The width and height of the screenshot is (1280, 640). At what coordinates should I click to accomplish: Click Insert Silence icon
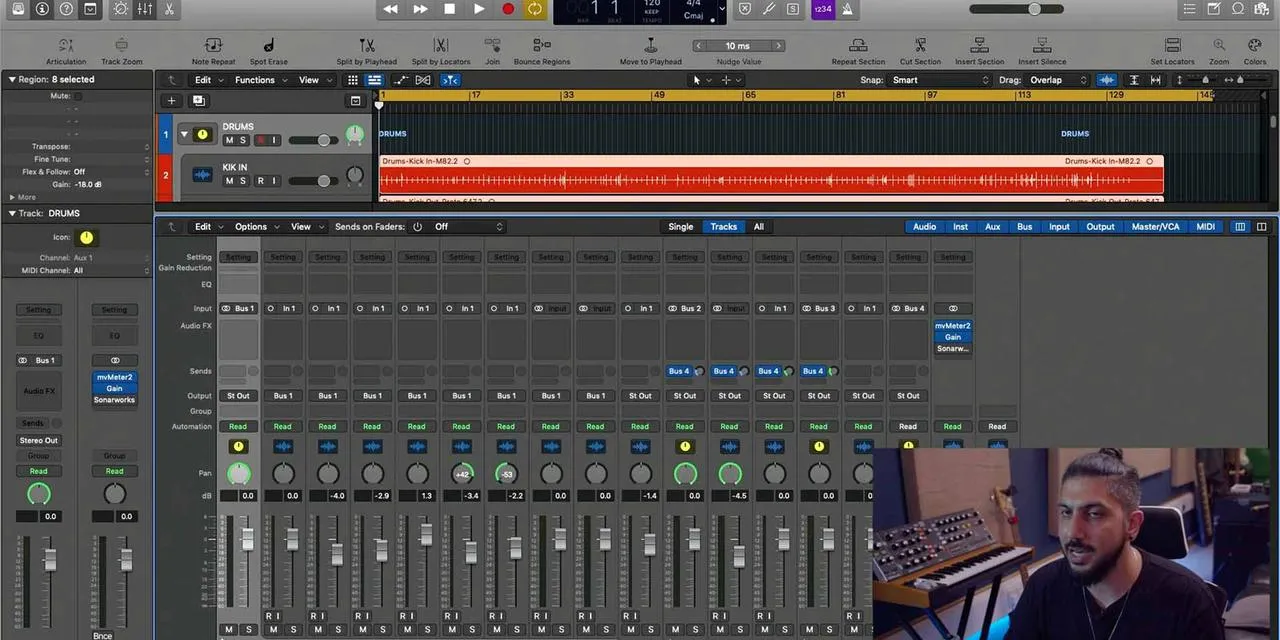pos(1042,46)
